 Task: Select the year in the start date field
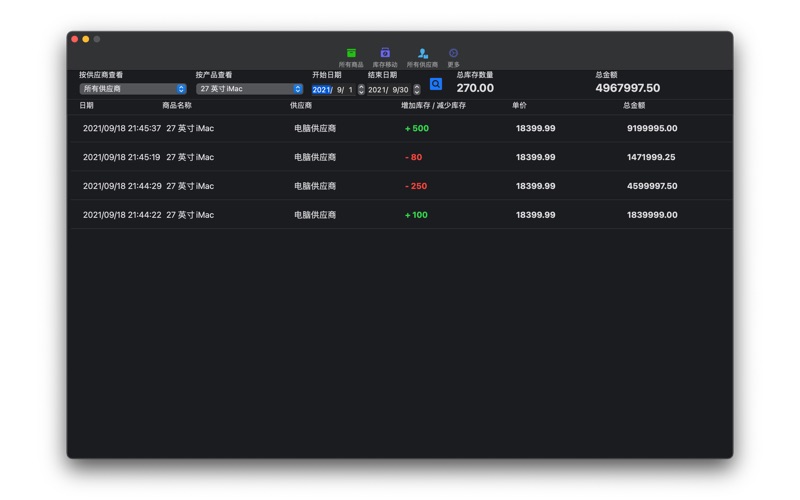pyautogui.click(x=321, y=90)
